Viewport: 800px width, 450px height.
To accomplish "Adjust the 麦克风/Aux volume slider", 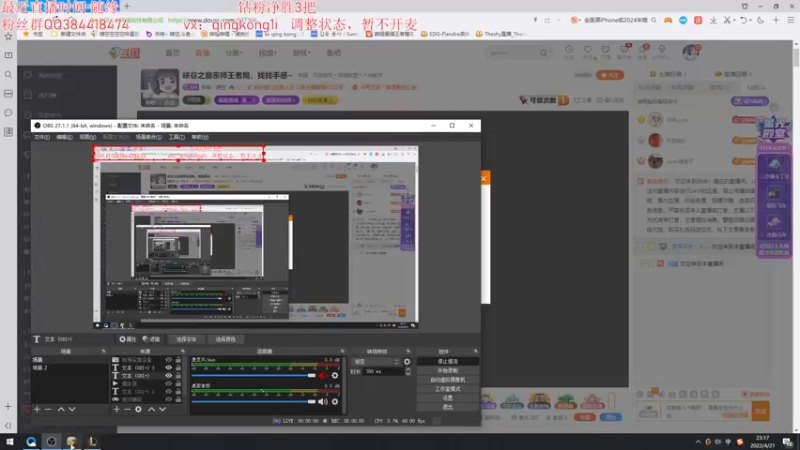I will 254,376.
